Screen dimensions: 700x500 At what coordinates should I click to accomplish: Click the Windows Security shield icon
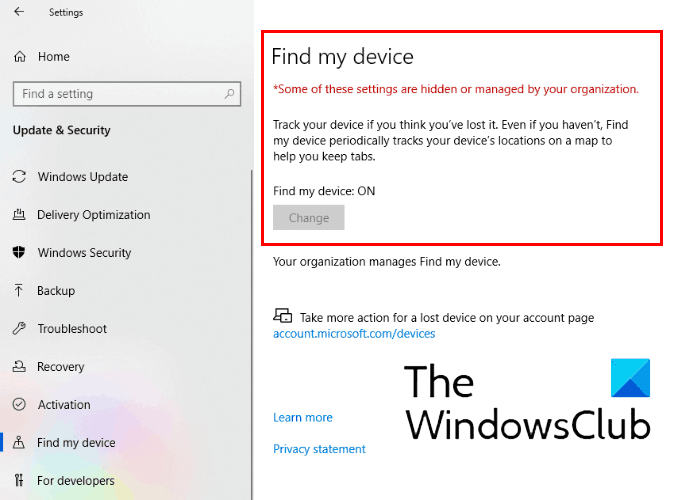point(19,253)
